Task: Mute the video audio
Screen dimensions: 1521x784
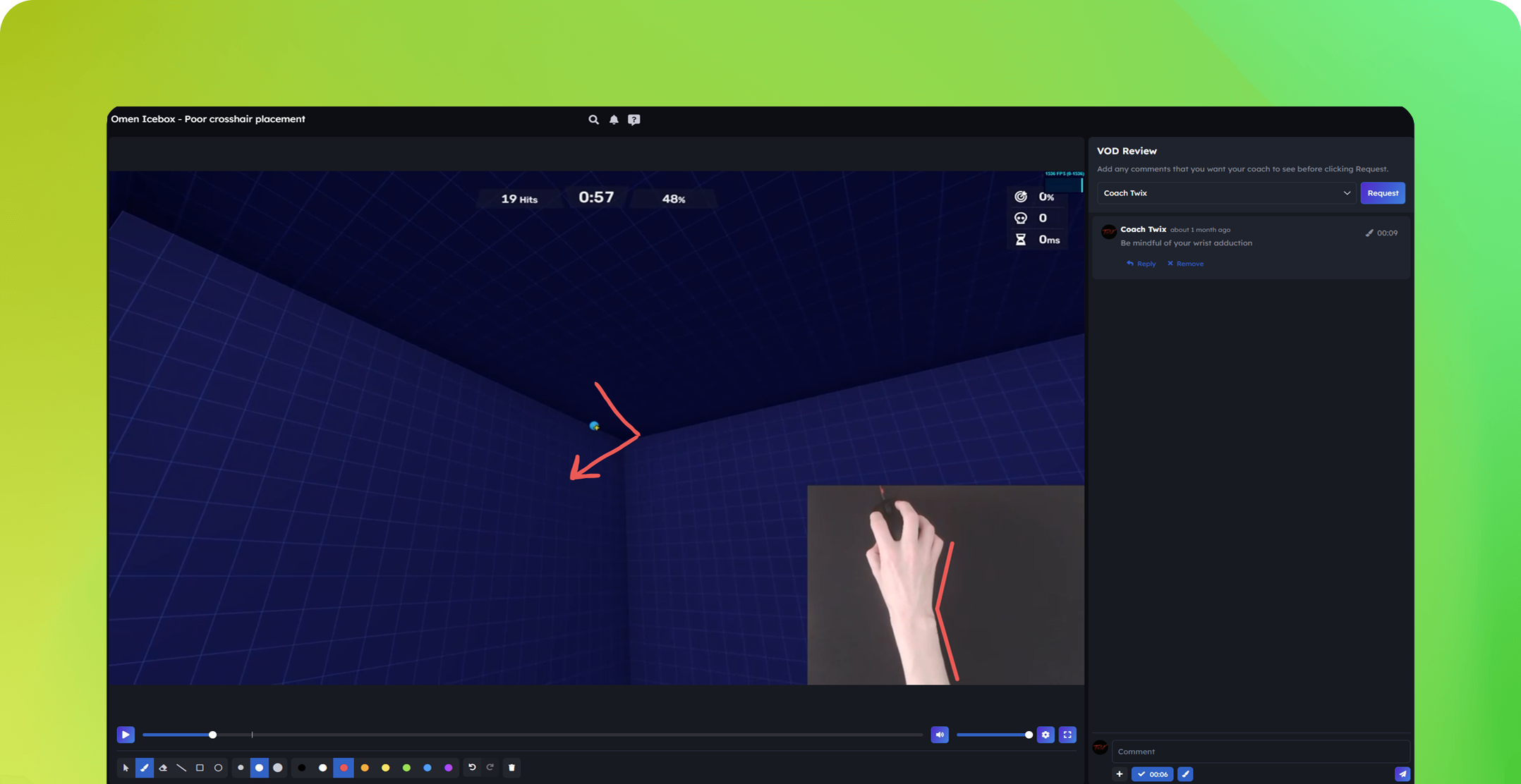Action: (940, 735)
